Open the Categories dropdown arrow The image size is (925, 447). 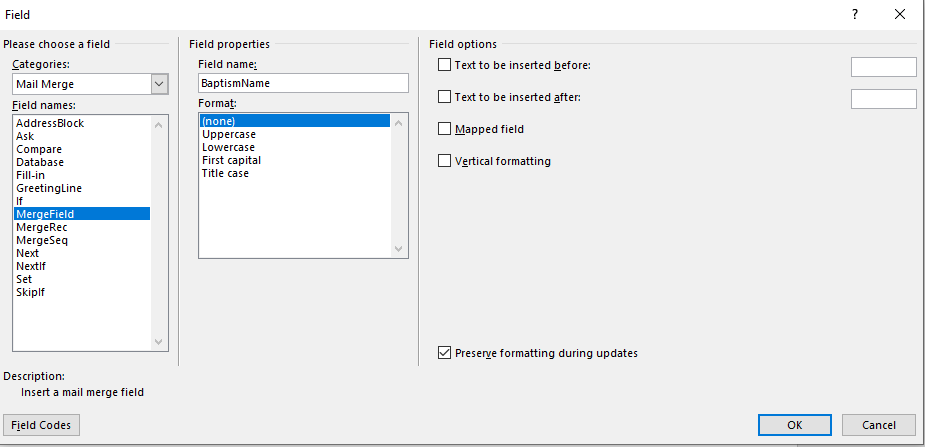click(159, 84)
